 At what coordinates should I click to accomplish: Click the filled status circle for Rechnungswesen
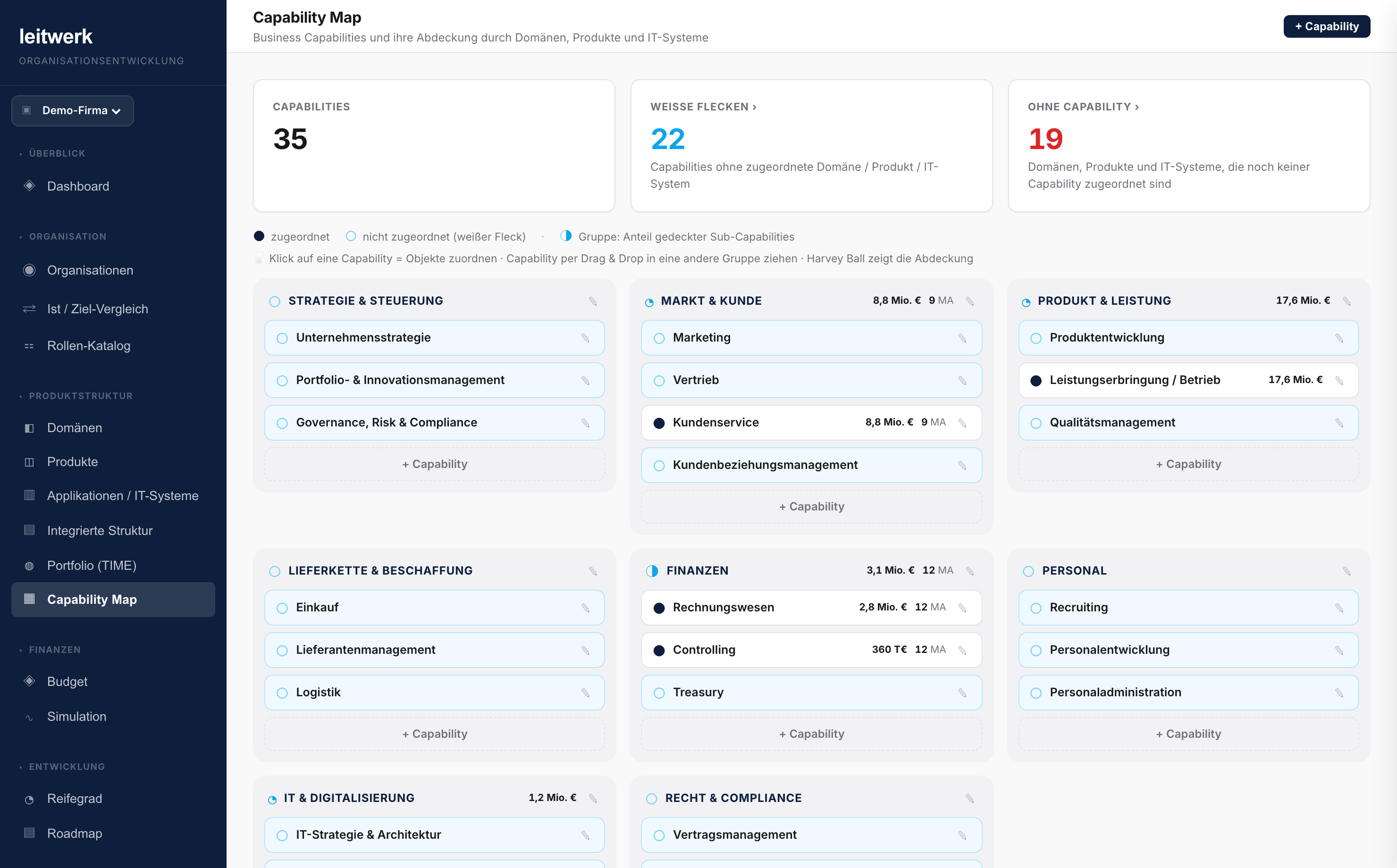659,608
